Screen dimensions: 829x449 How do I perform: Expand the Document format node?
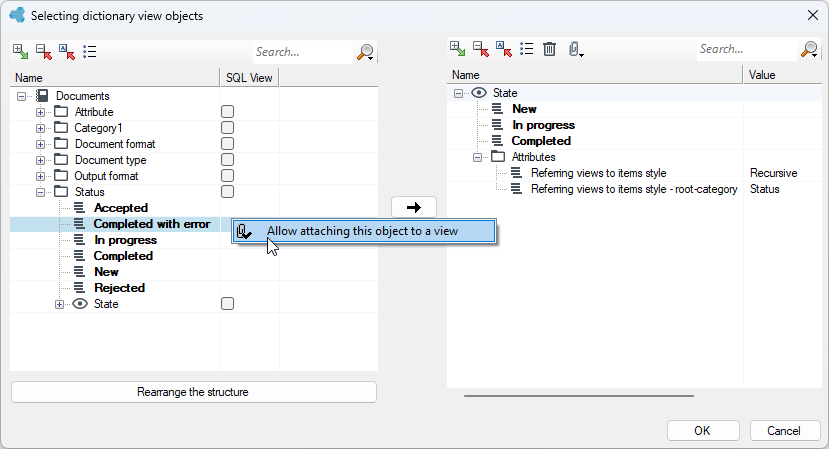point(40,144)
